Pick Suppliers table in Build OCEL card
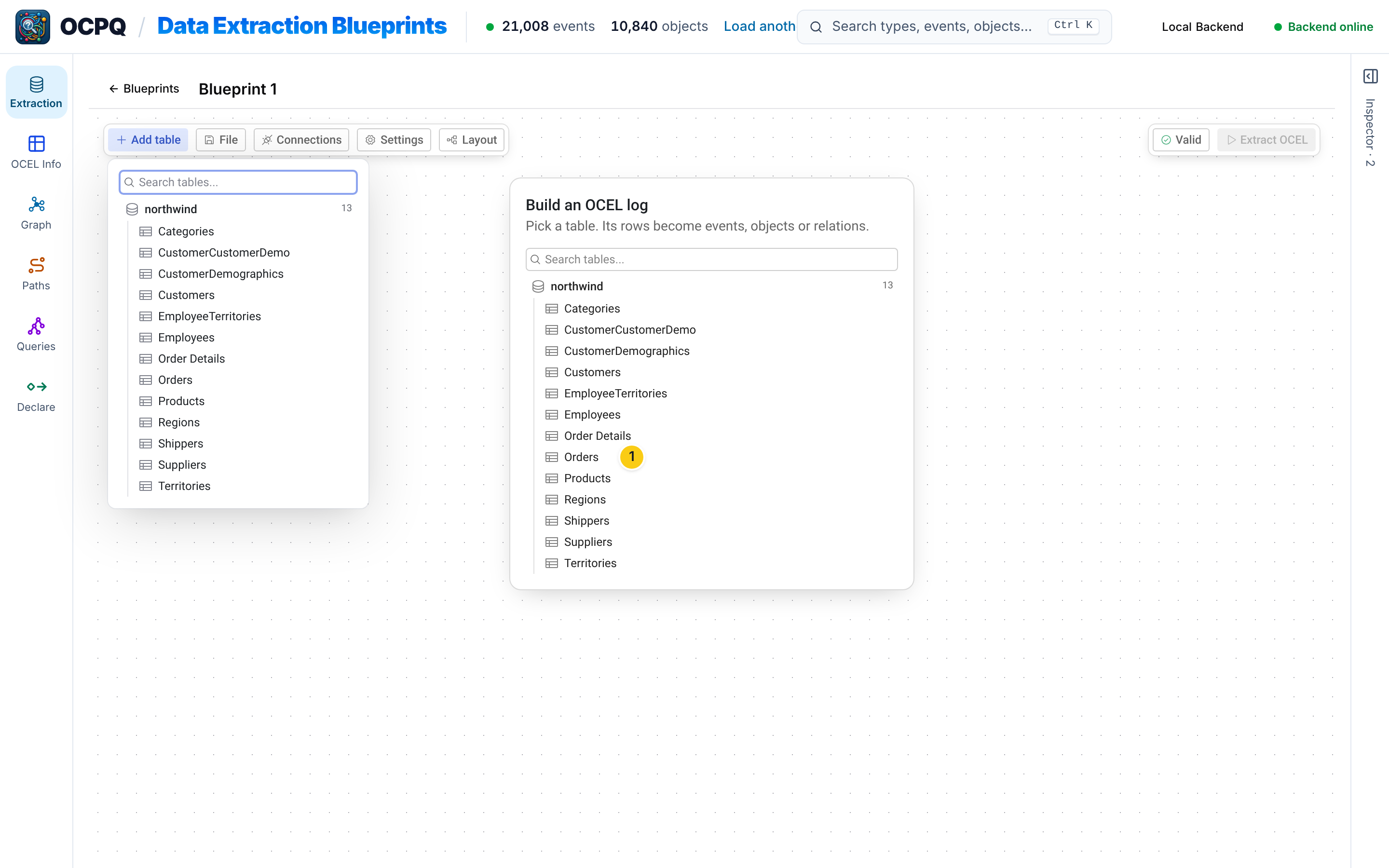Image resolution: width=1389 pixels, height=868 pixels. tap(718, 542)
